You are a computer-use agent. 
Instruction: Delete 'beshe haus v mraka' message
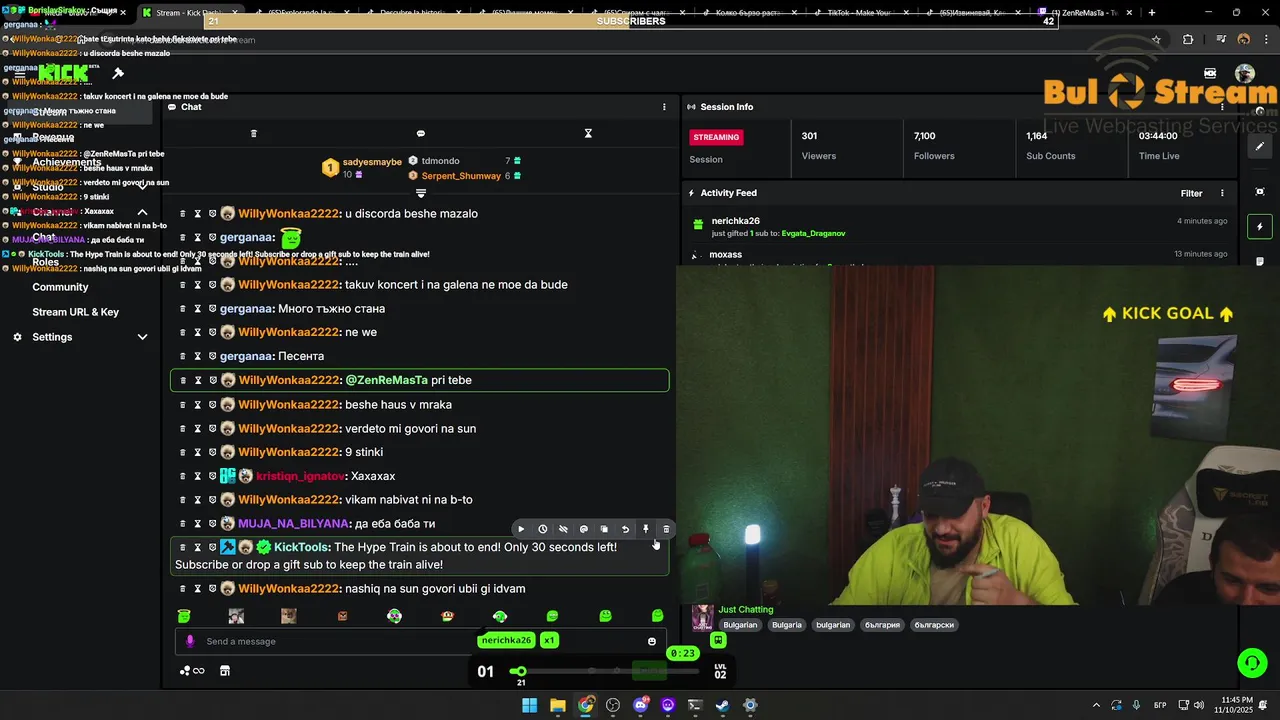click(182, 405)
